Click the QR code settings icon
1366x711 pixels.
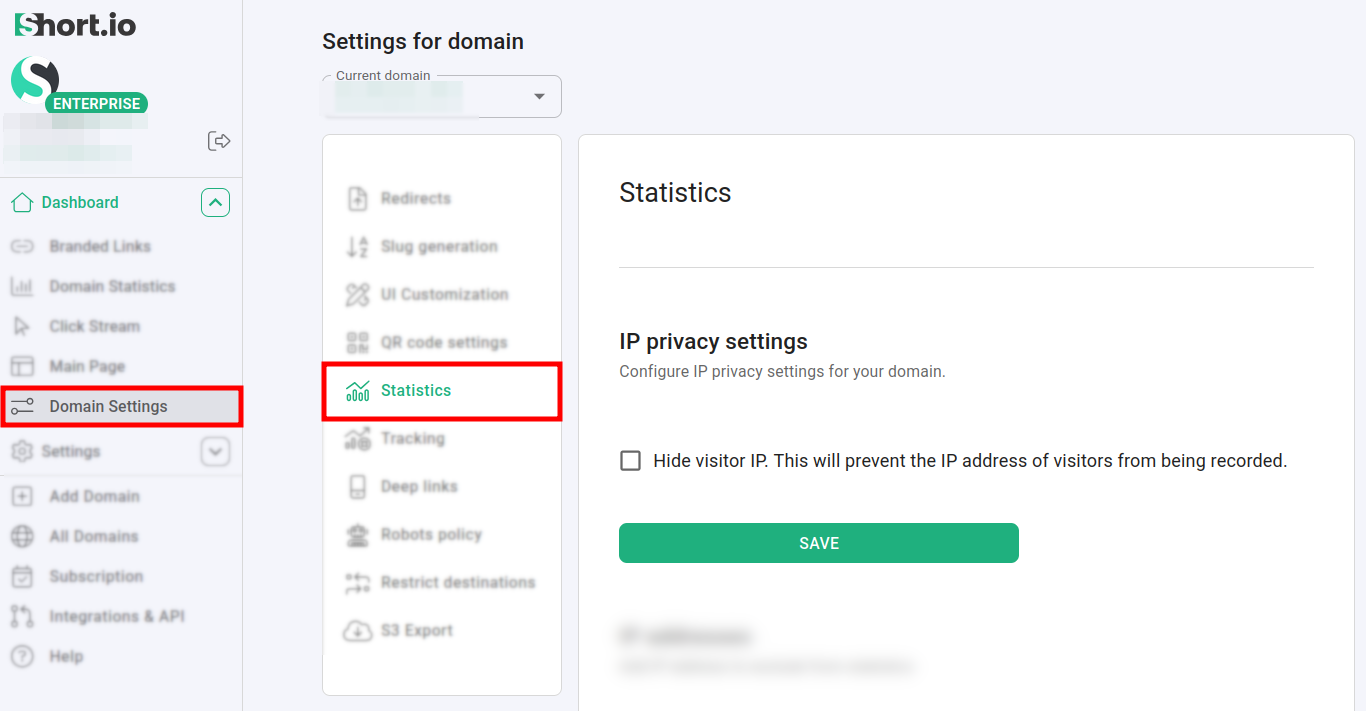[x=357, y=343]
